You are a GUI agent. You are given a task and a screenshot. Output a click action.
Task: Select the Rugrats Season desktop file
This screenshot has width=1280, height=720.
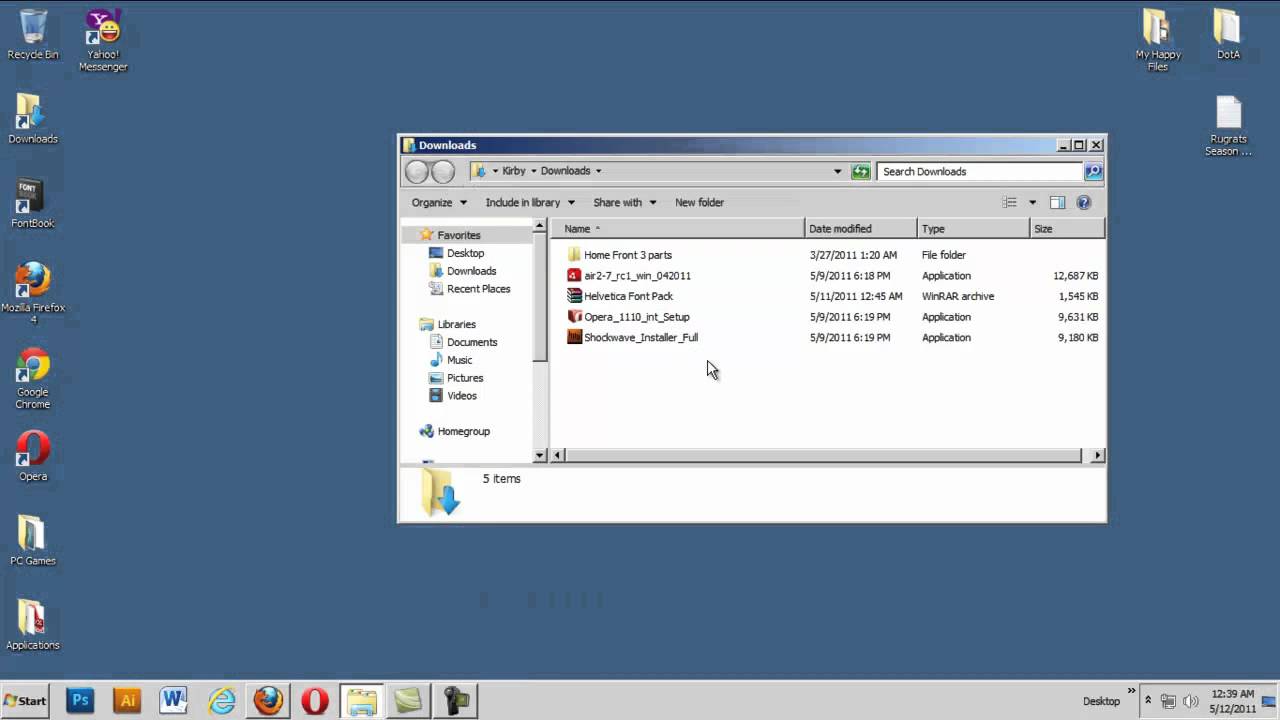pyautogui.click(x=1228, y=126)
